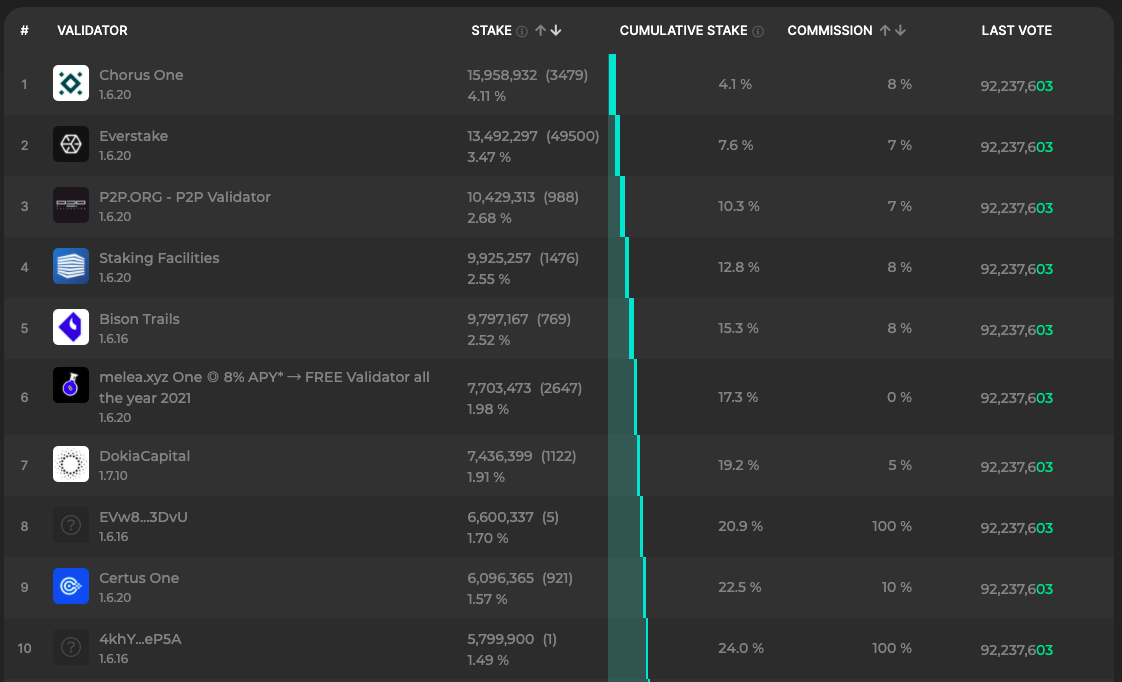This screenshot has width=1122, height=682.
Task: Click Chorus One last vote 92,237,603
Action: [1017, 86]
